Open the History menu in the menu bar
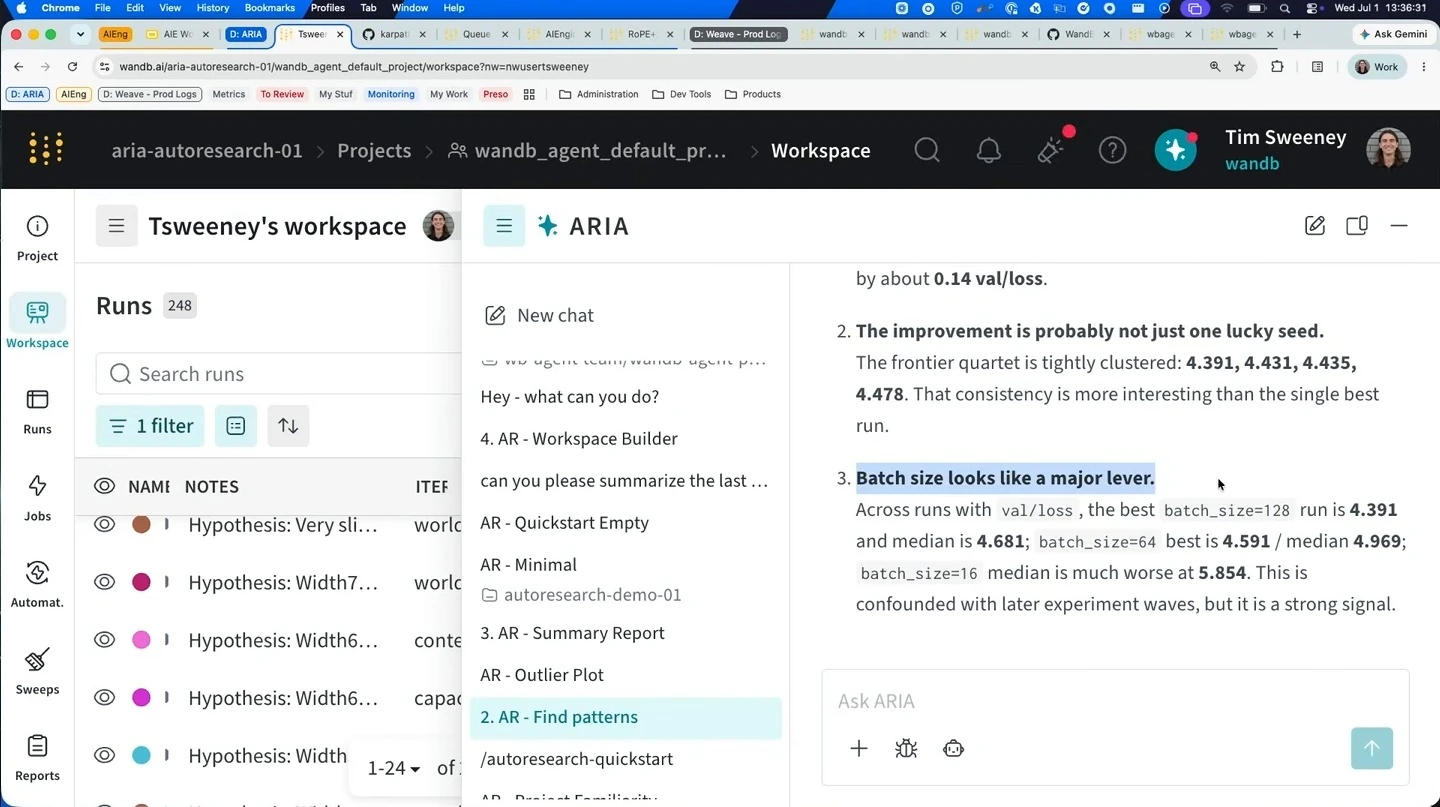This screenshot has width=1440, height=807. (x=213, y=8)
